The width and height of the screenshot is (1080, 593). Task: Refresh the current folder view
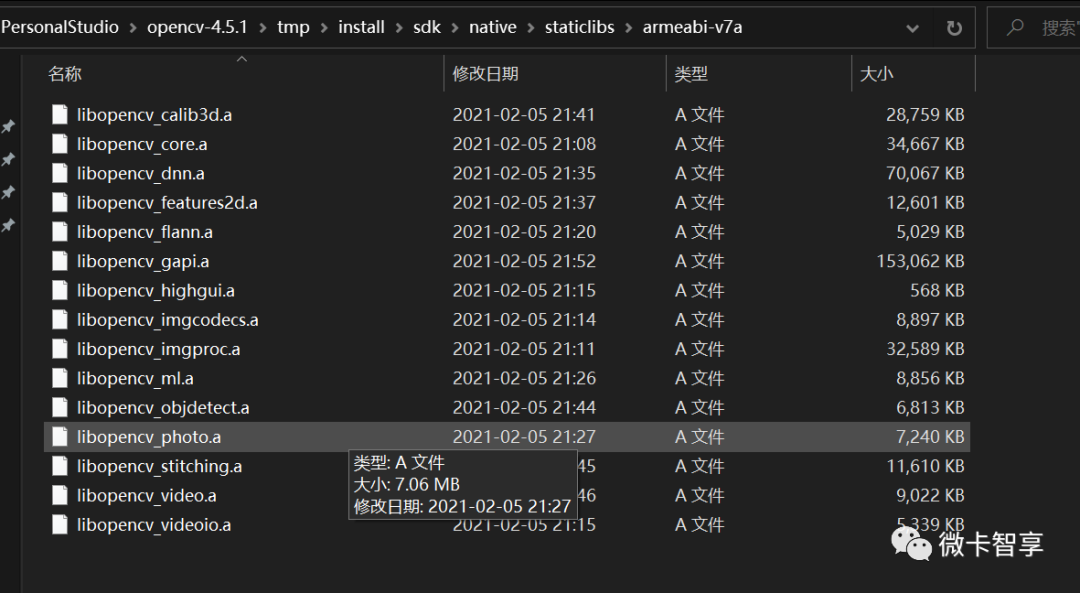[x=954, y=28]
